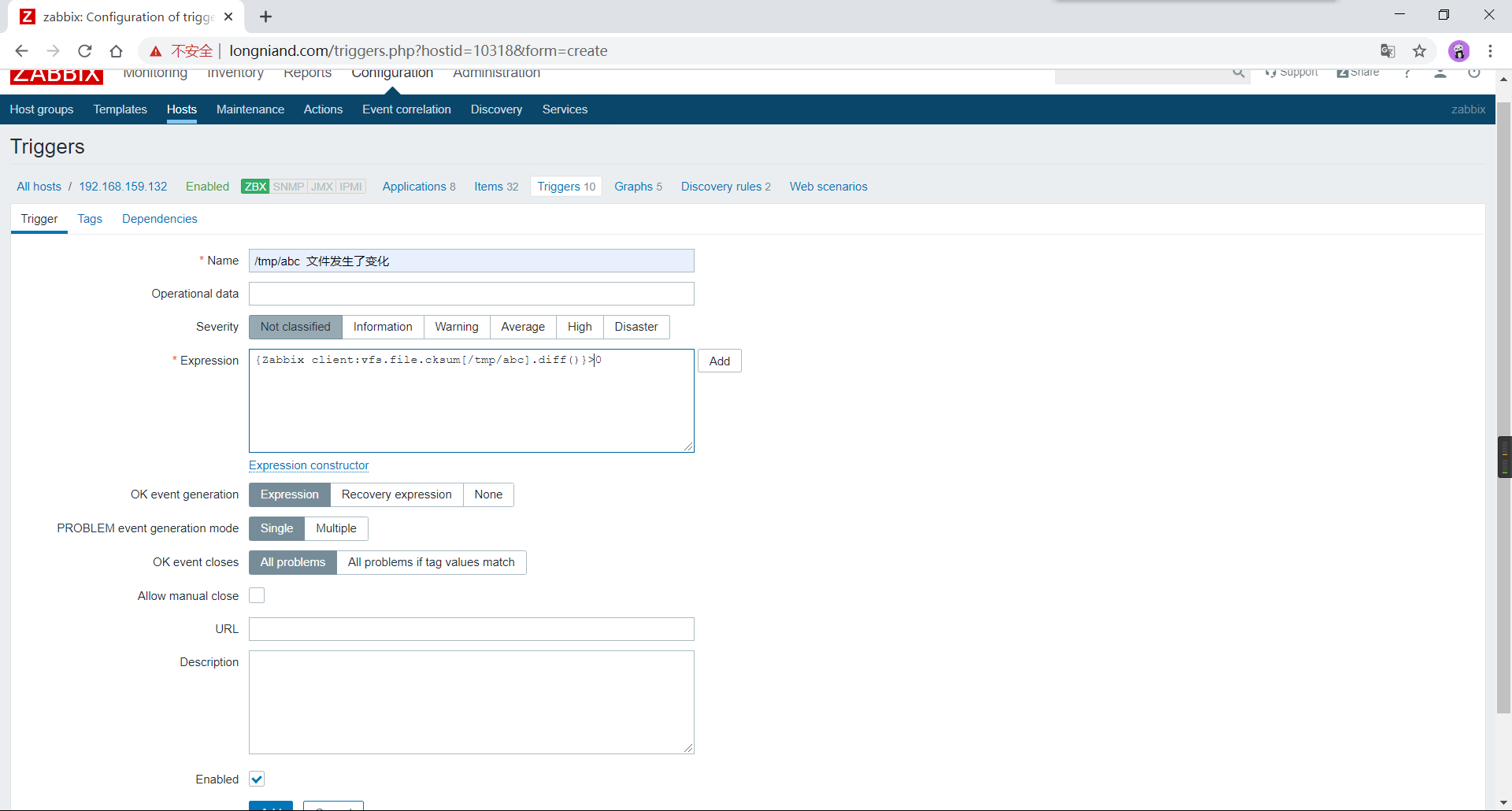Screen dimensions: 1512x811
Task: Click Add button beside Expression field
Action: click(720, 361)
